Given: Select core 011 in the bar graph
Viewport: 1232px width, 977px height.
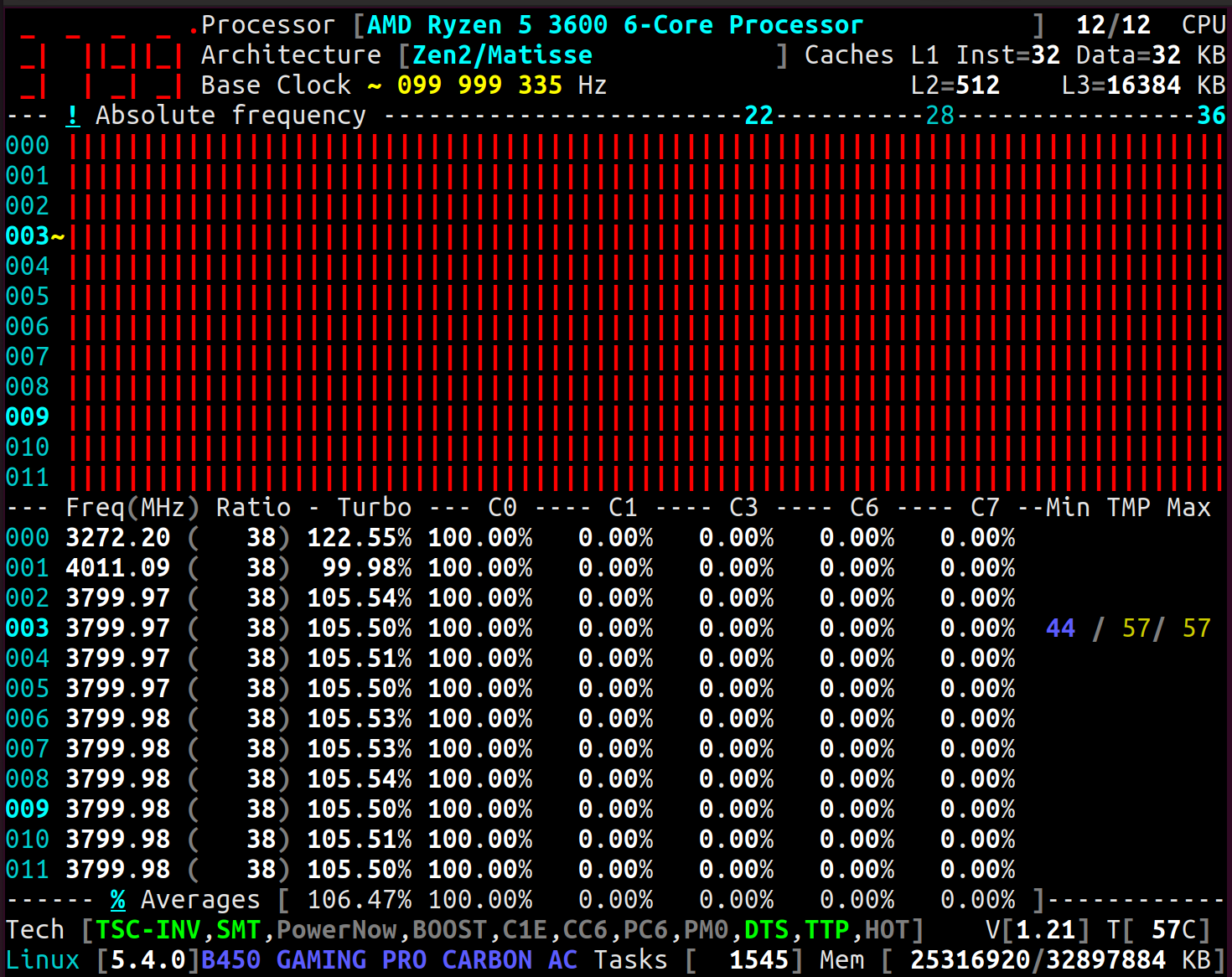Looking at the screenshot, I should pos(28,478).
